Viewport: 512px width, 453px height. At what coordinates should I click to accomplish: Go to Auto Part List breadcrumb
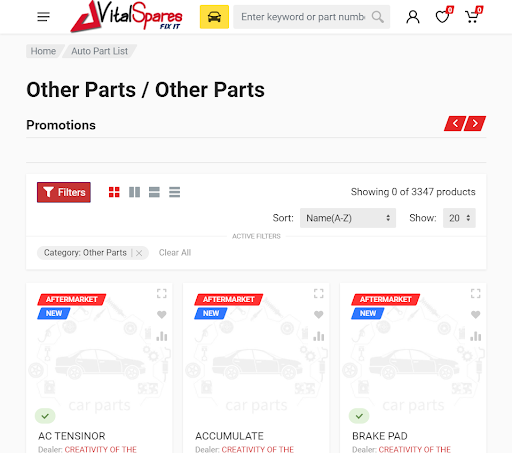click(99, 51)
